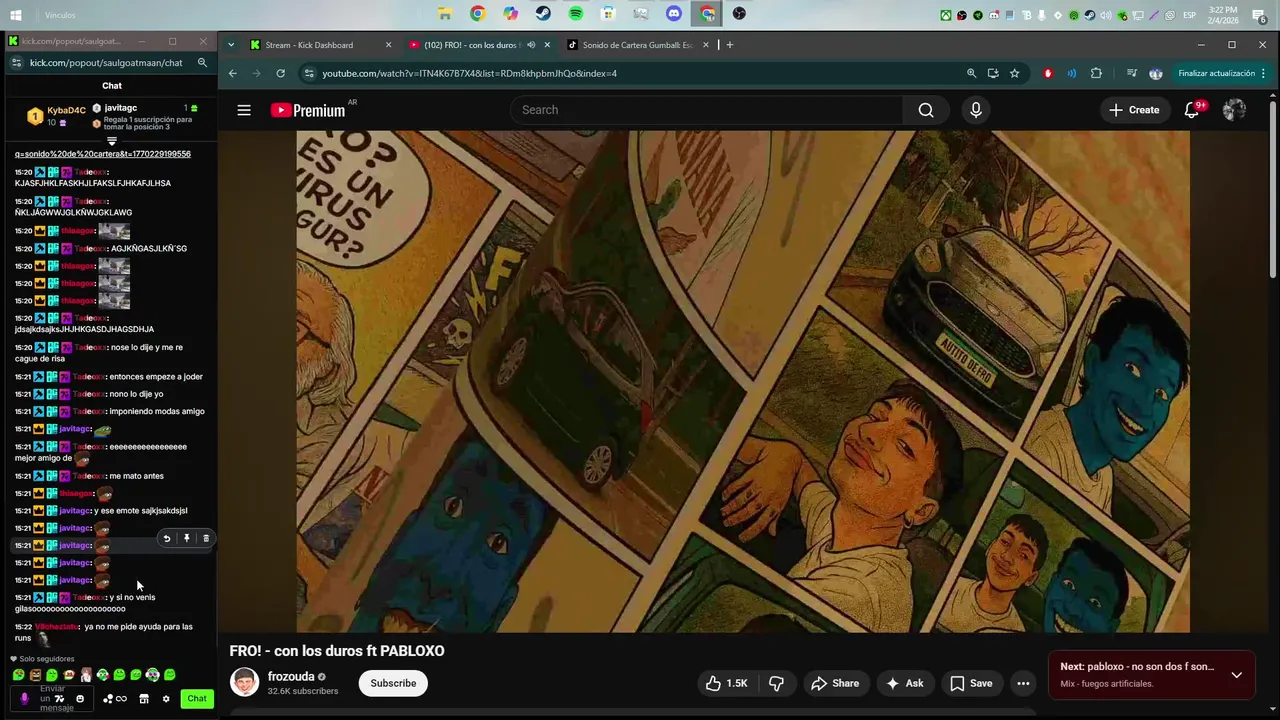
Task: Delete the highlighted javitagc chat message
Action: click(206, 538)
